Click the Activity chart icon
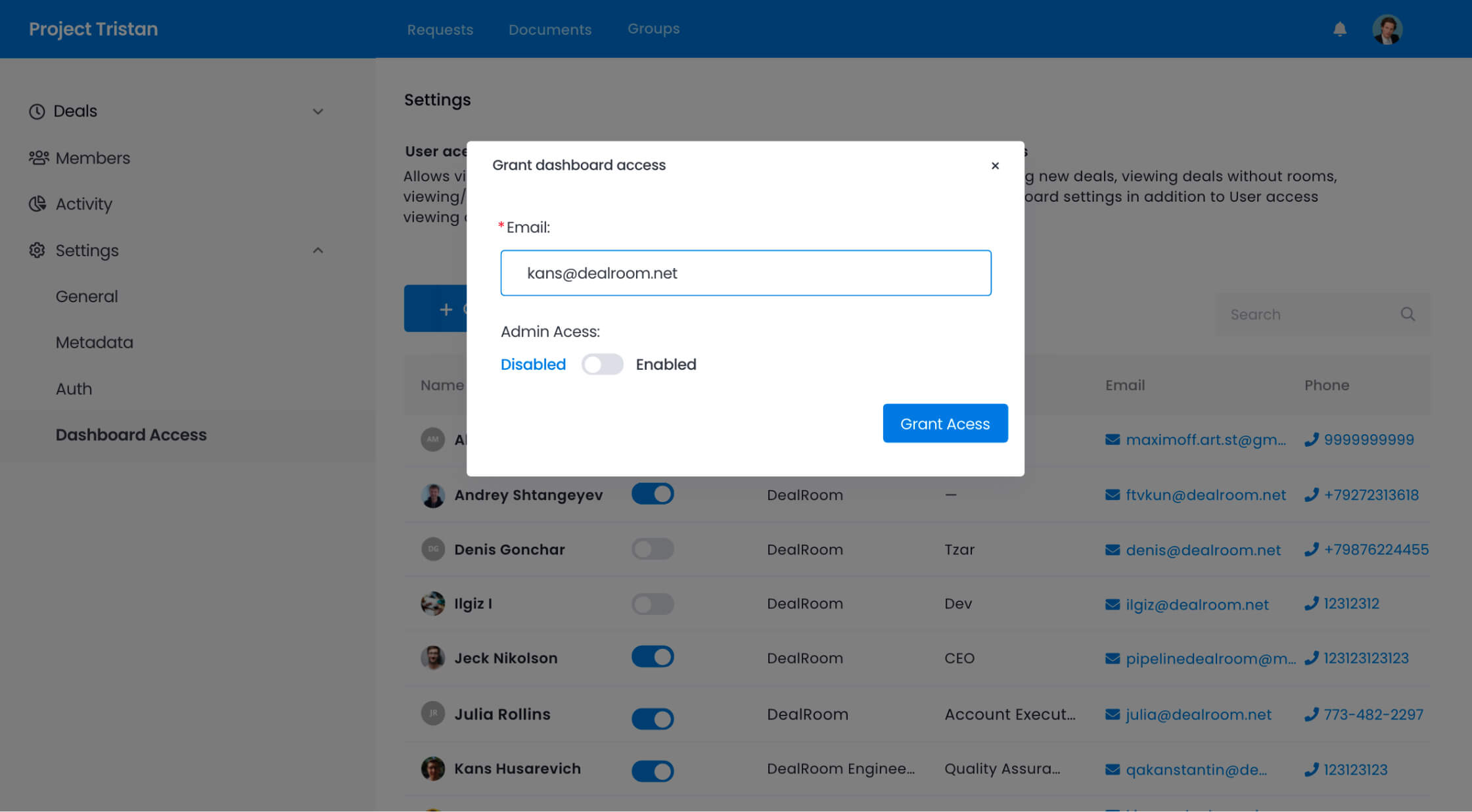This screenshot has height=812, width=1472. 37,204
